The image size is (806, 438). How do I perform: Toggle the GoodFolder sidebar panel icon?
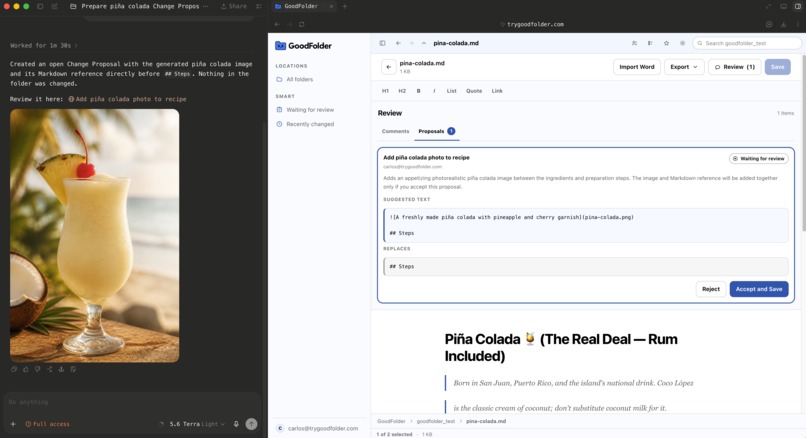click(382, 43)
